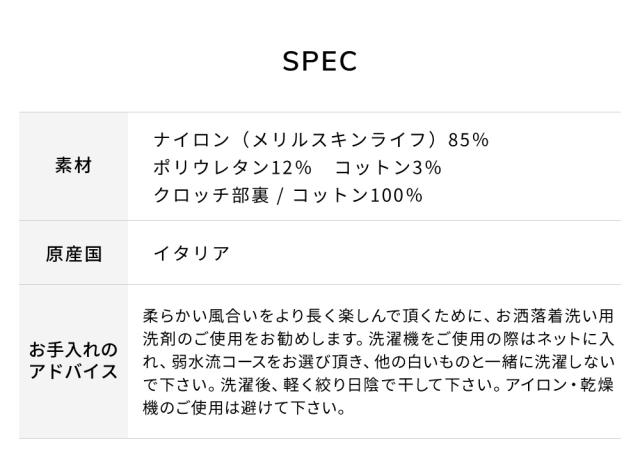Click the SPEC heading
This screenshot has width=640, height=465.
tap(320, 62)
